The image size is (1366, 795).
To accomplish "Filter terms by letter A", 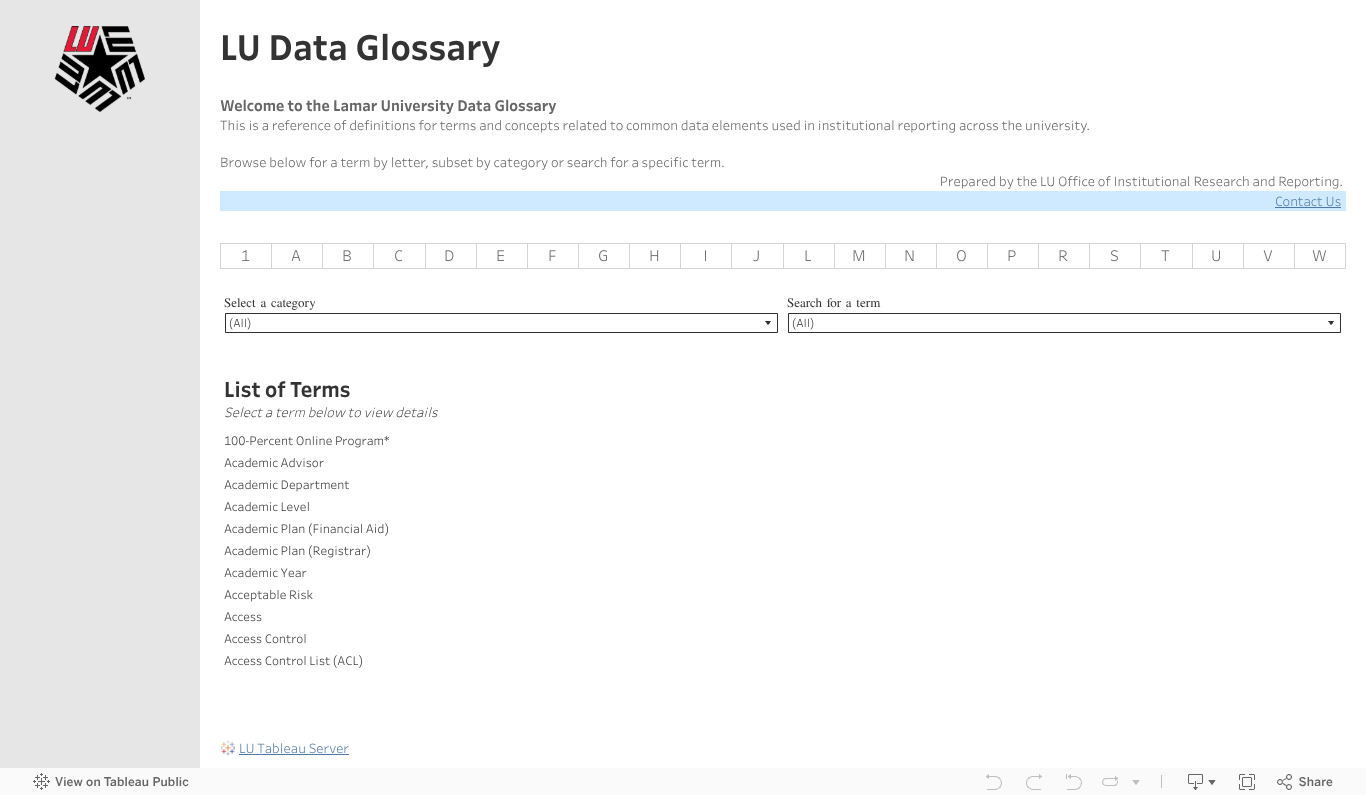I will 296,256.
